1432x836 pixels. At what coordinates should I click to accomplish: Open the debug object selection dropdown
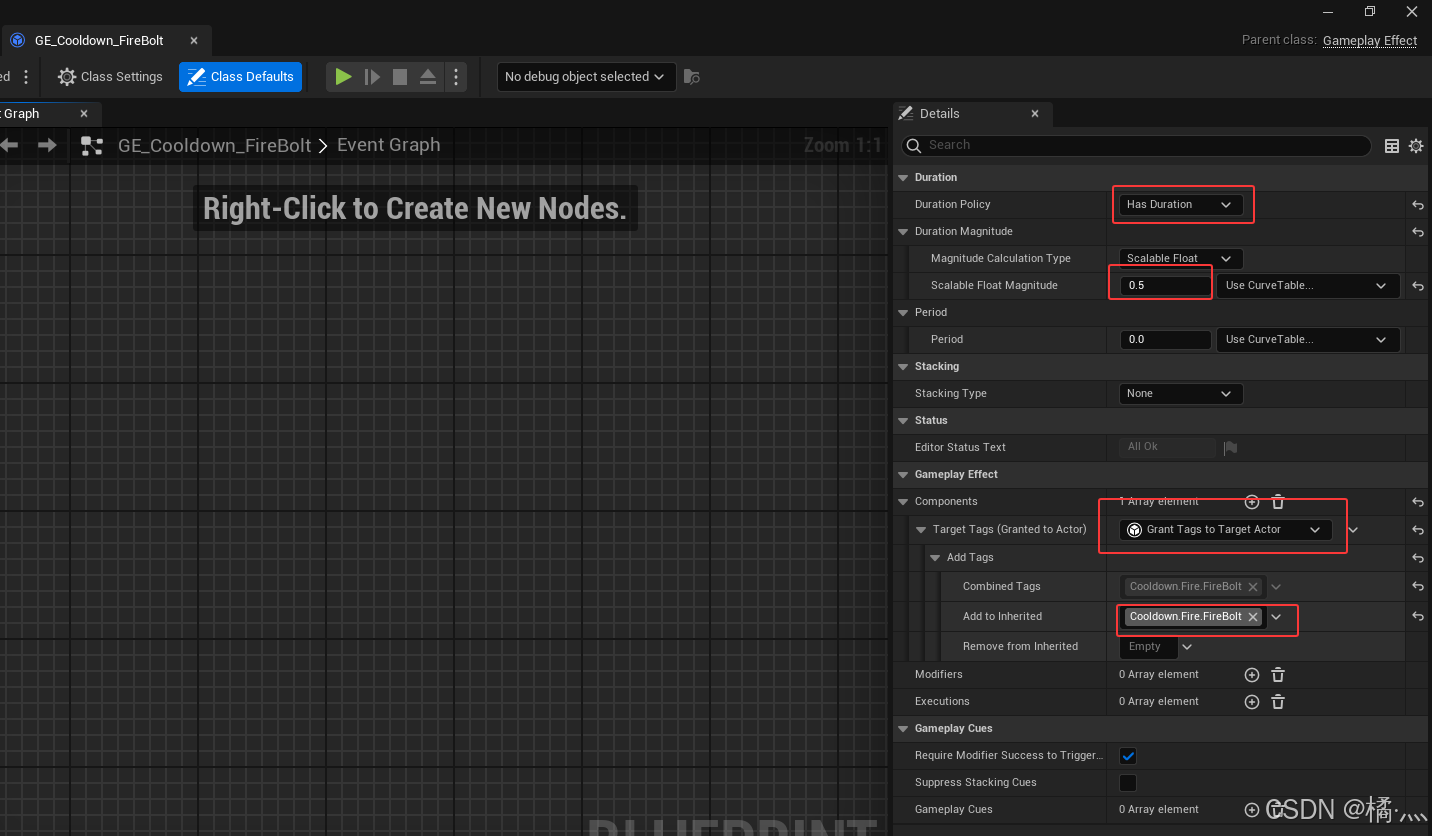585,77
